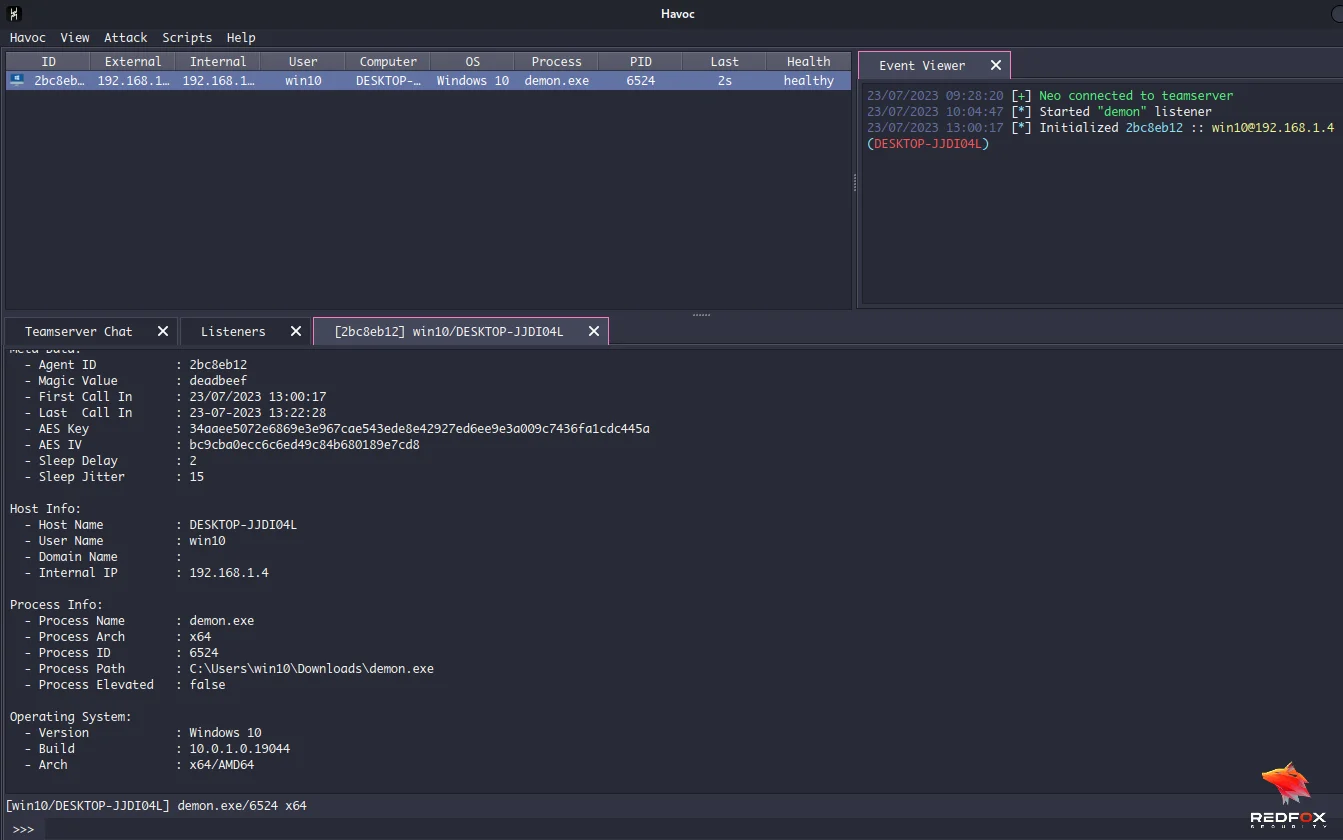Sort sessions by Internal column header
The image size is (1343, 840).
click(218, 61)
